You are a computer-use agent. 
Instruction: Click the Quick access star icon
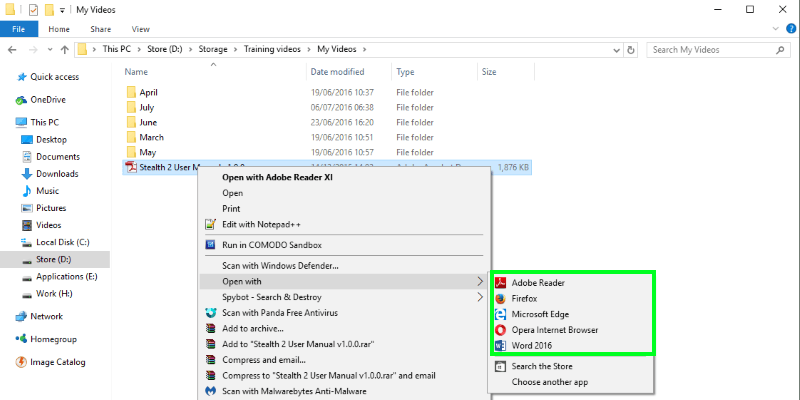(x=21, y=77)
